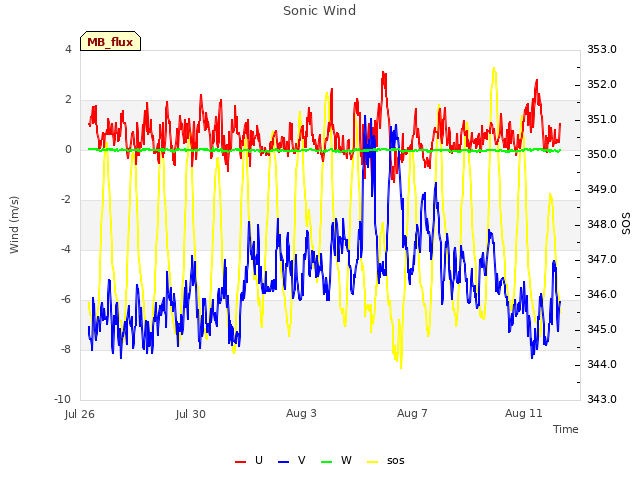Click the Aug 11 date tick
The image size is (640, 480).
pos(524,413)
